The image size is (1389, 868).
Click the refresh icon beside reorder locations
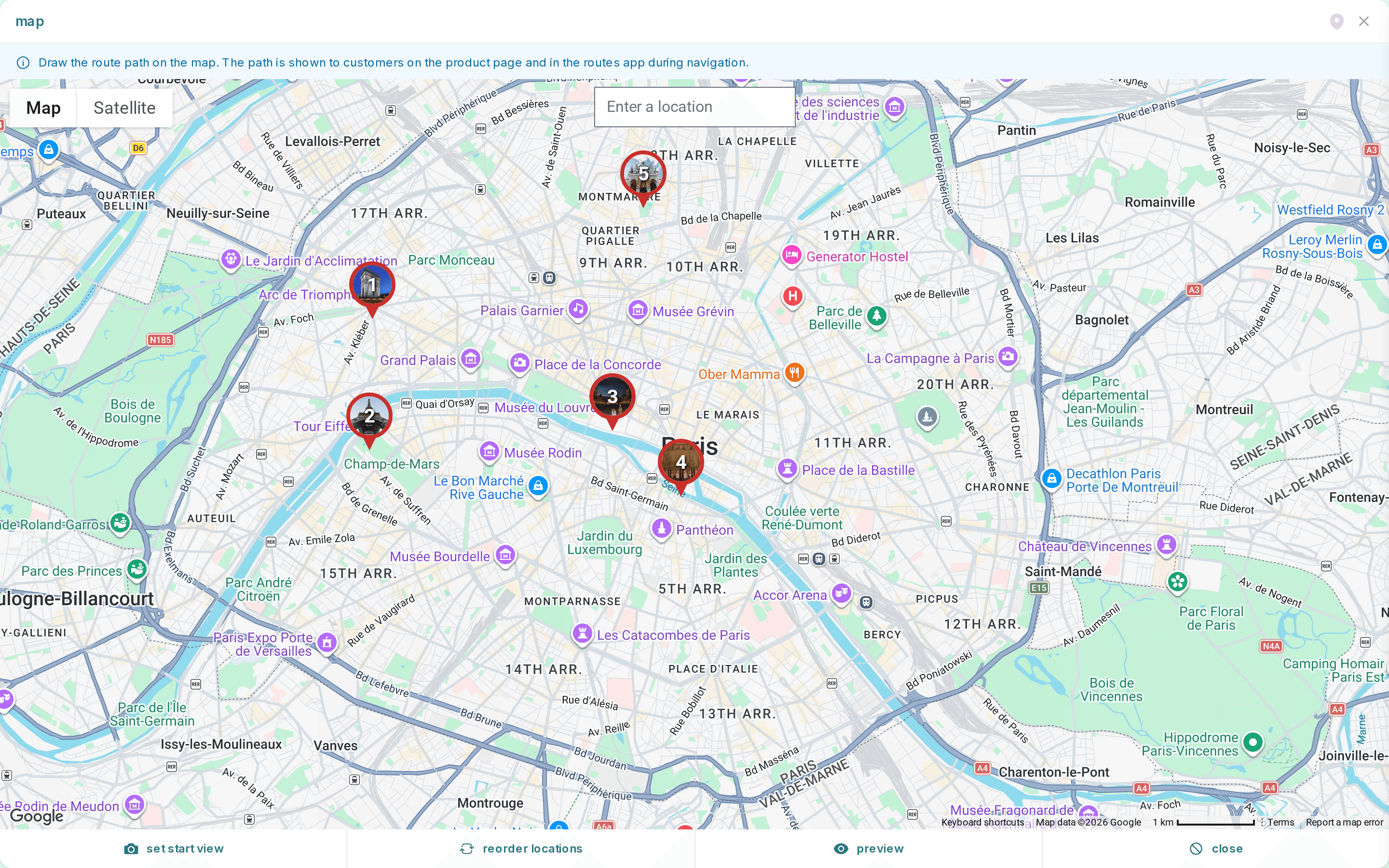click(x=467, y=849)
